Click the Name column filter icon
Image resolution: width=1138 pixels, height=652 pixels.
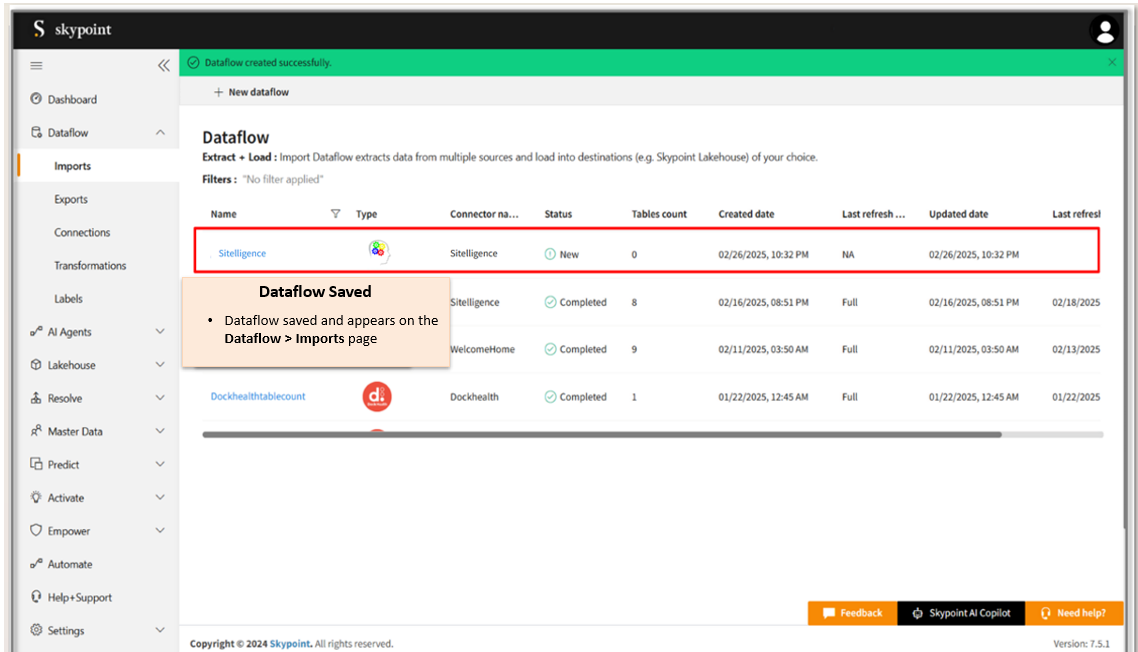[335, 213]
